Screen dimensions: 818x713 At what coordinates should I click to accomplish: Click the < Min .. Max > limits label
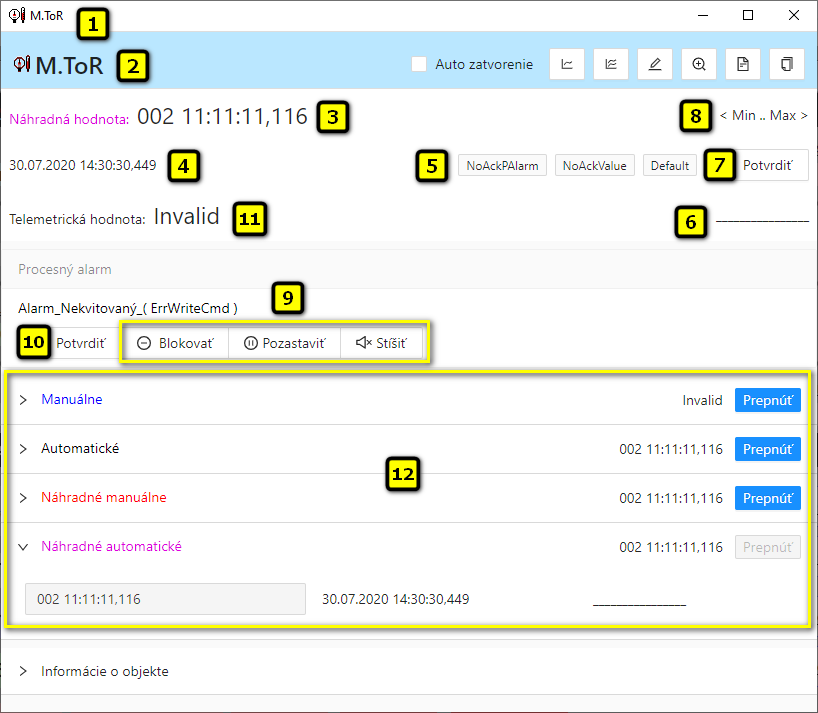click(763, 116)
